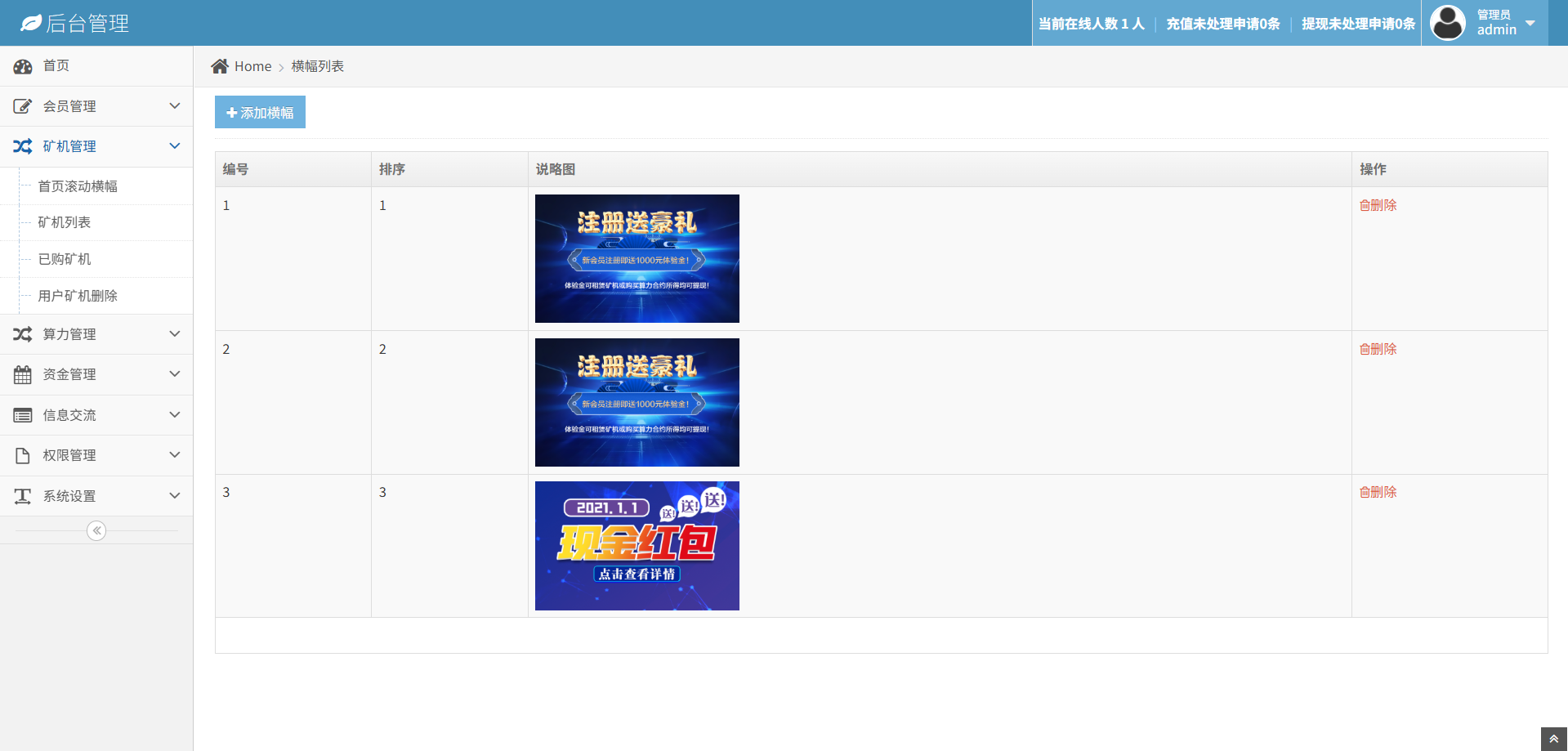Click the calendar icon beside 资金管理

pyautogui.click(x=23, y=375)
